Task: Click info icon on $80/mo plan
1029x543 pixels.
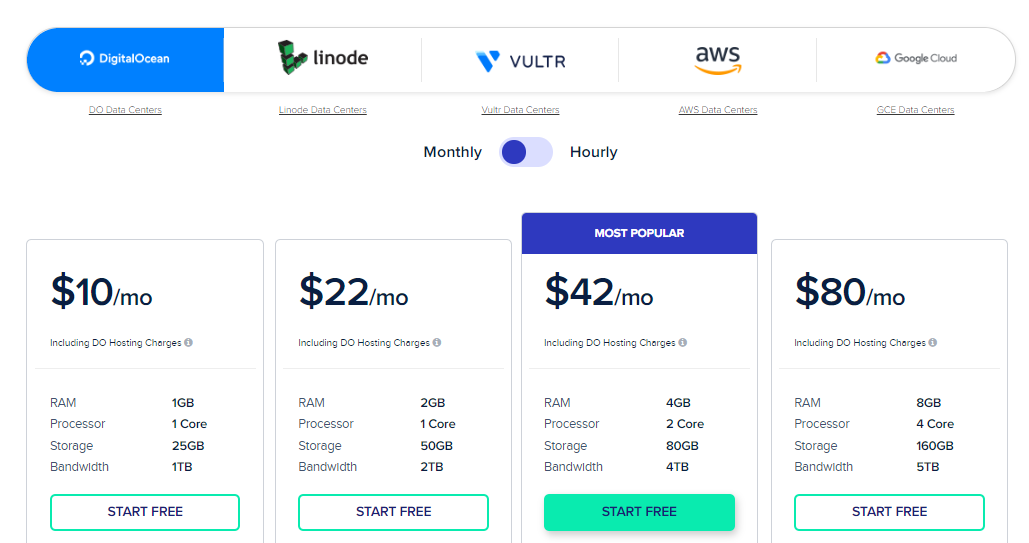Action: 933,343
